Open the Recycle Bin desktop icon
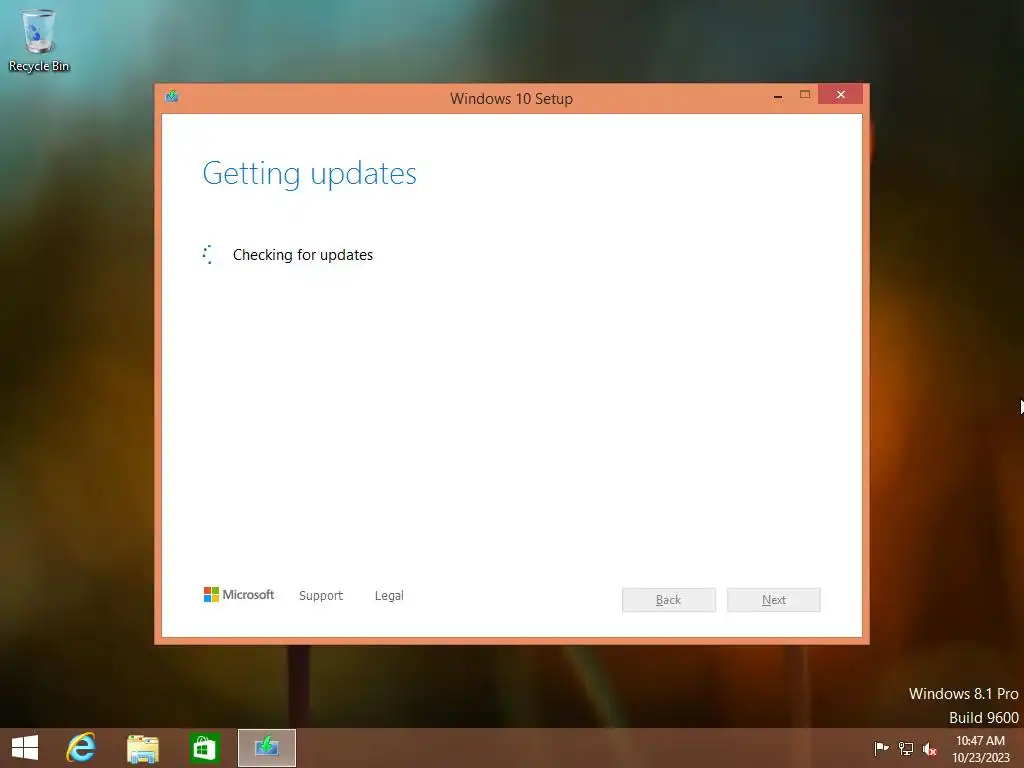1024x768 pixels. pyautogui.click(x=39, y=40)
